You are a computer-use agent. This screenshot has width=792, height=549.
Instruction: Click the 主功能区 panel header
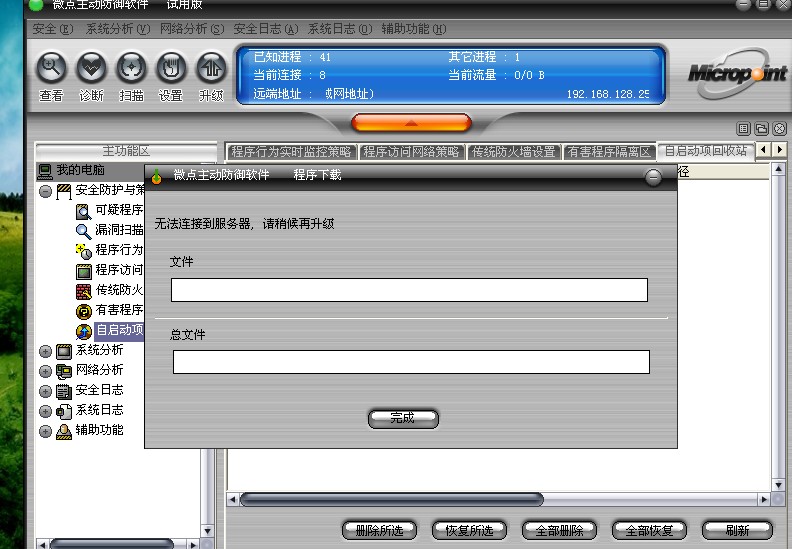coord(126,151)
